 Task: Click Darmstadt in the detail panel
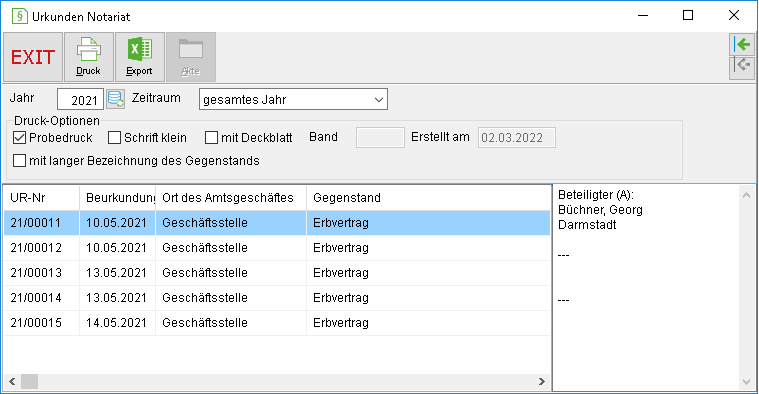(587, 225)
